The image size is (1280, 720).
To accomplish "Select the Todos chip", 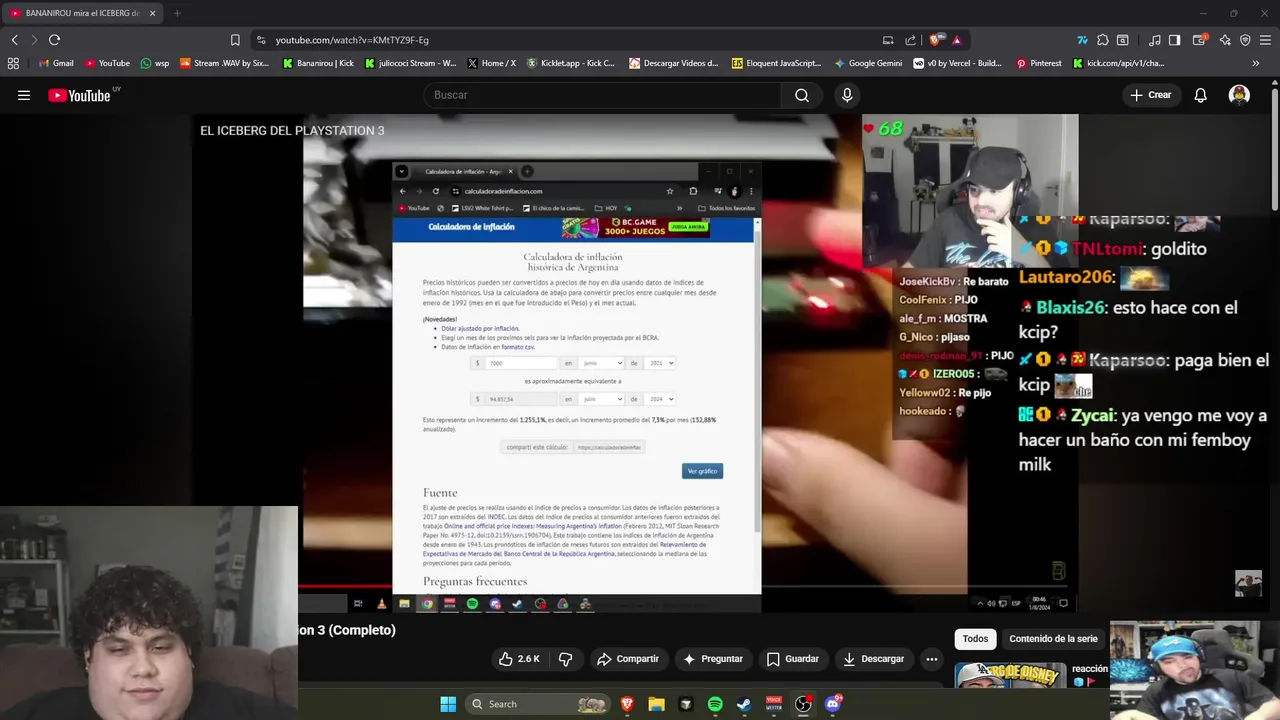I will [x=975, y=639].
